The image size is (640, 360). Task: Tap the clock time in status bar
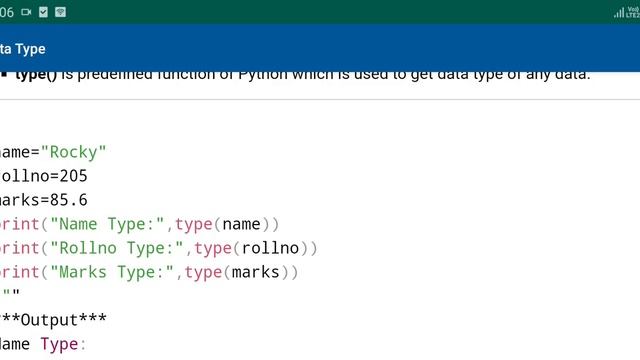[7, 13]
